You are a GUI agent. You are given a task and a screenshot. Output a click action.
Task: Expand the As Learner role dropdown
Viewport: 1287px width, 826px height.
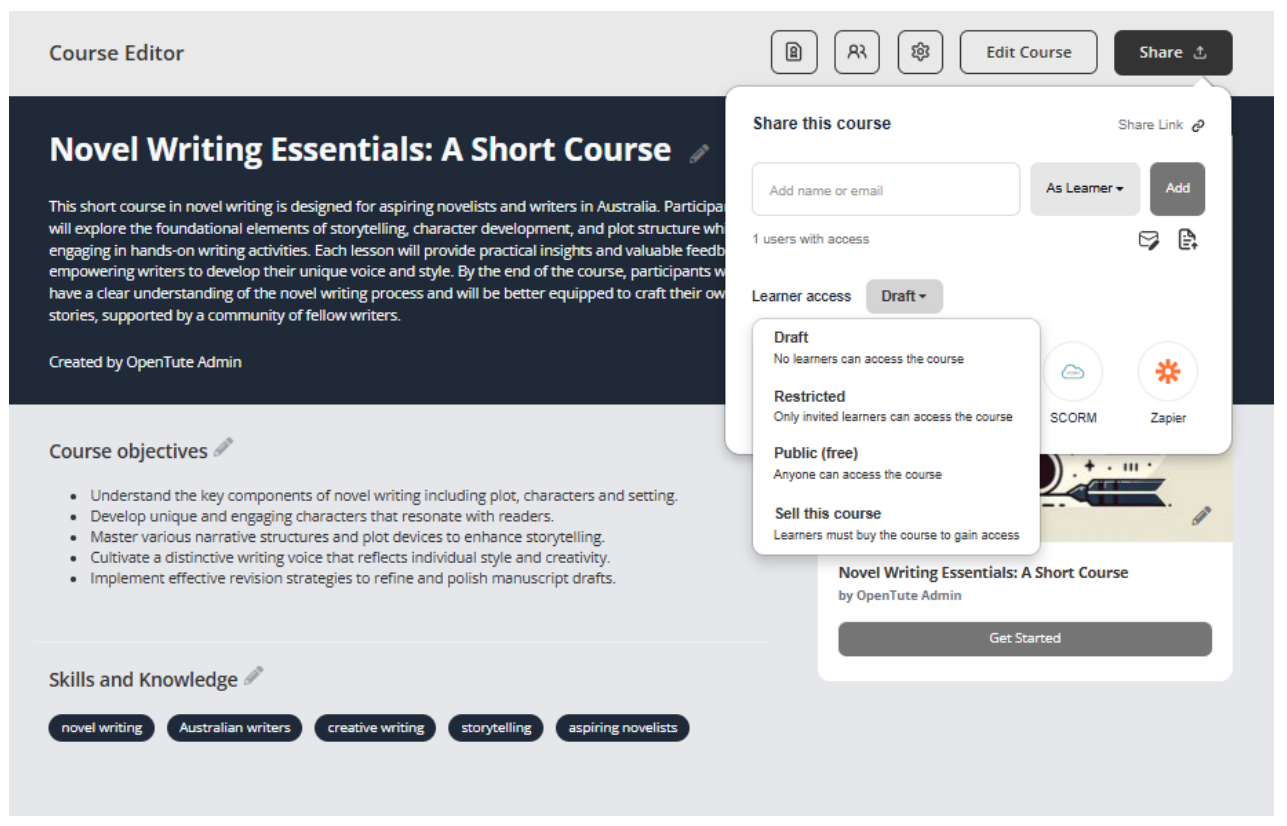tap(1084, 189)
